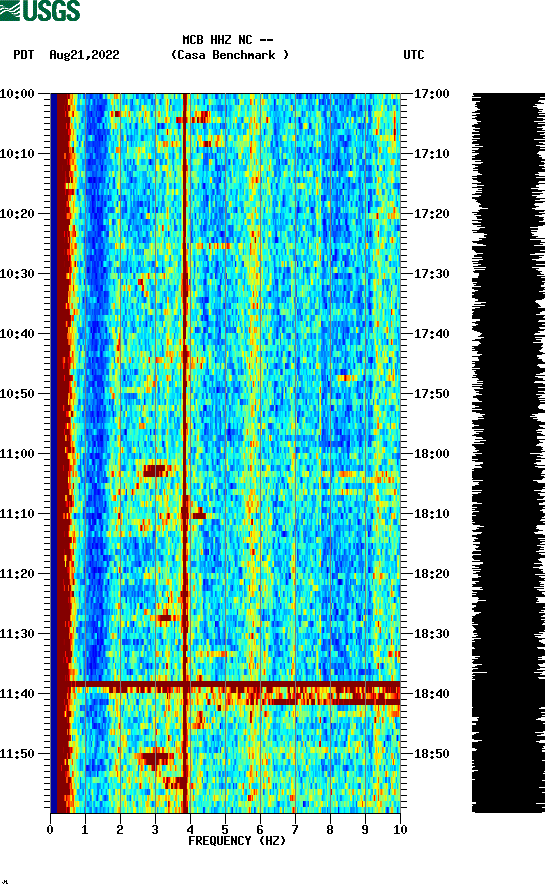The image size is (552, 893).
Task: Click the 11:30 PDT time label
Action: (x=17, y=634)
